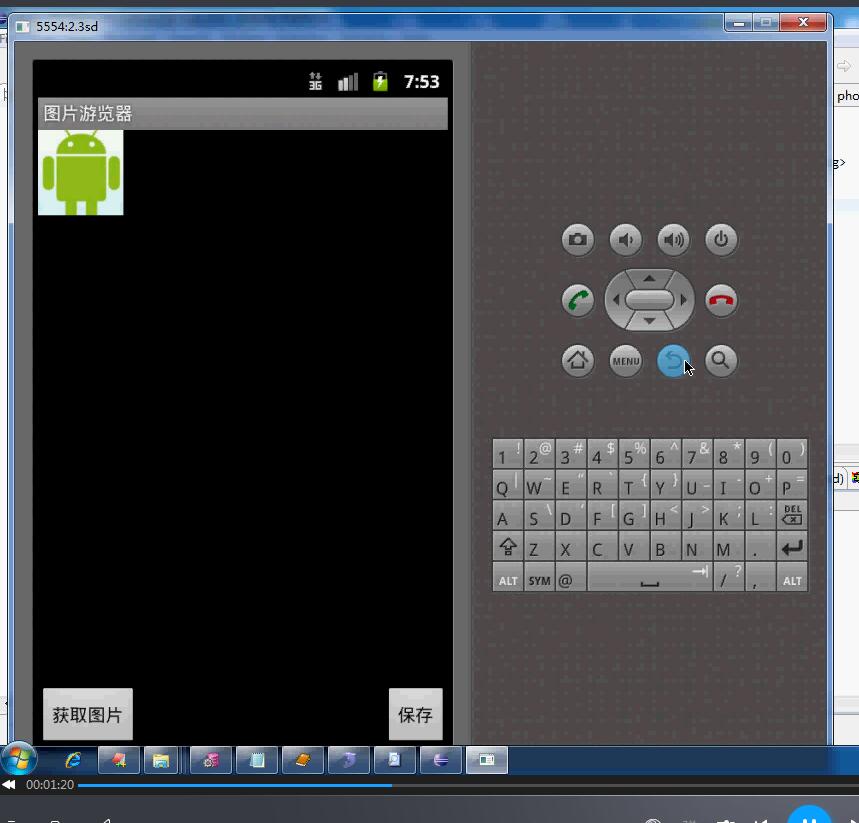Viewport: 859px width, 823px height.
Task: Click the D-pad center select button
Action: 649,300
